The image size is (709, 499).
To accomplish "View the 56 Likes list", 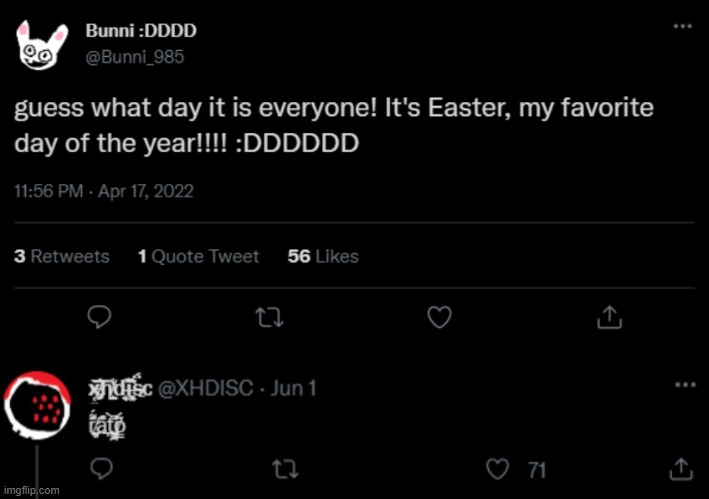I will 323,257.
